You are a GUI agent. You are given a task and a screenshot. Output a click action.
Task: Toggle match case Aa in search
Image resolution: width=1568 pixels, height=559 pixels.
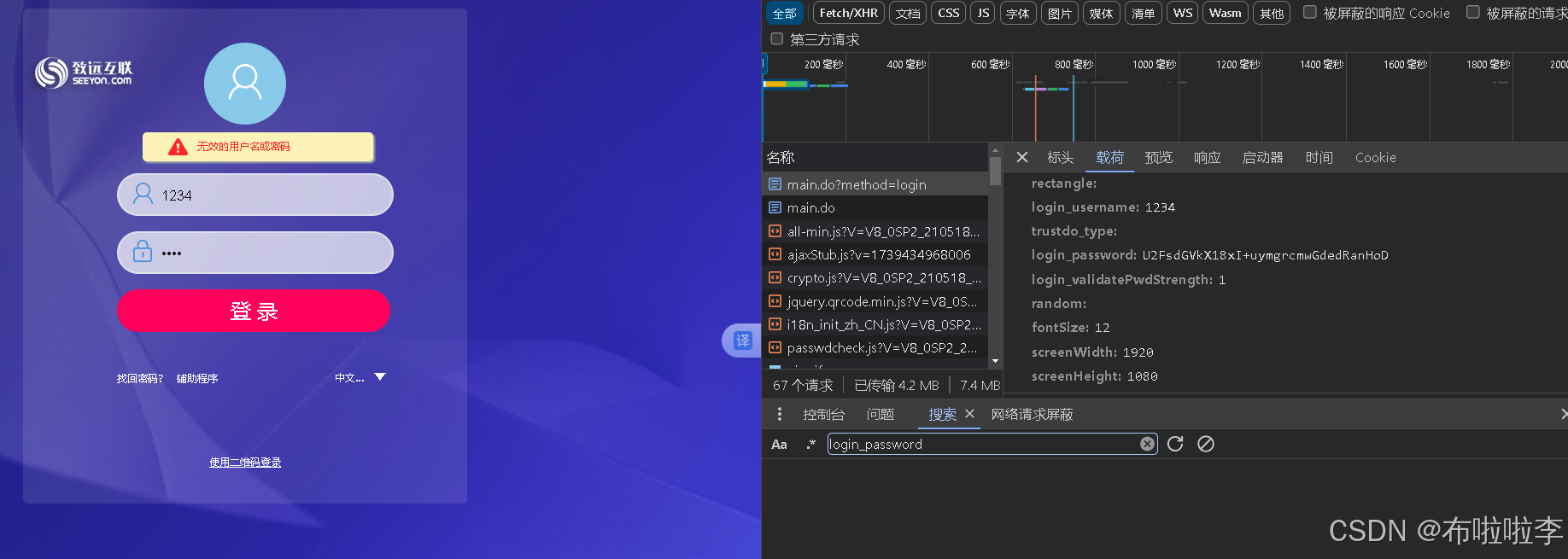[779, 444]
